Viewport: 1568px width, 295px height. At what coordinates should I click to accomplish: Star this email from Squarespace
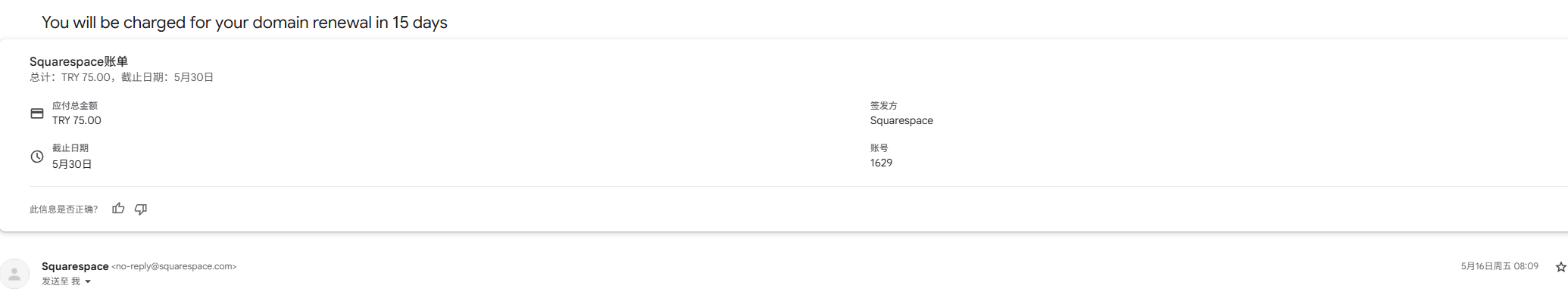(1560, 267)
